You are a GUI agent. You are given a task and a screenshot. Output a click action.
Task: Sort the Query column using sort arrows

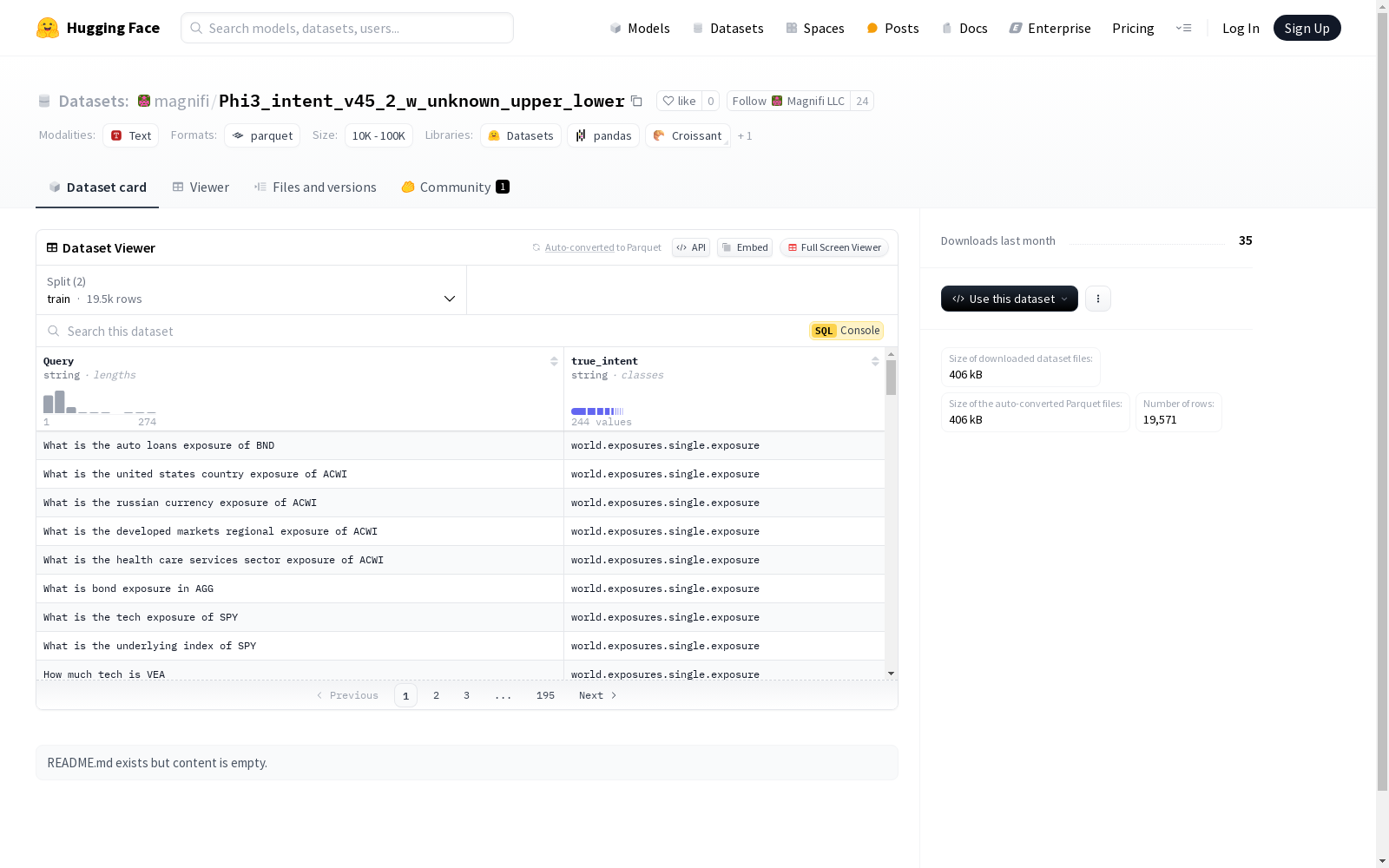[554, 361]
